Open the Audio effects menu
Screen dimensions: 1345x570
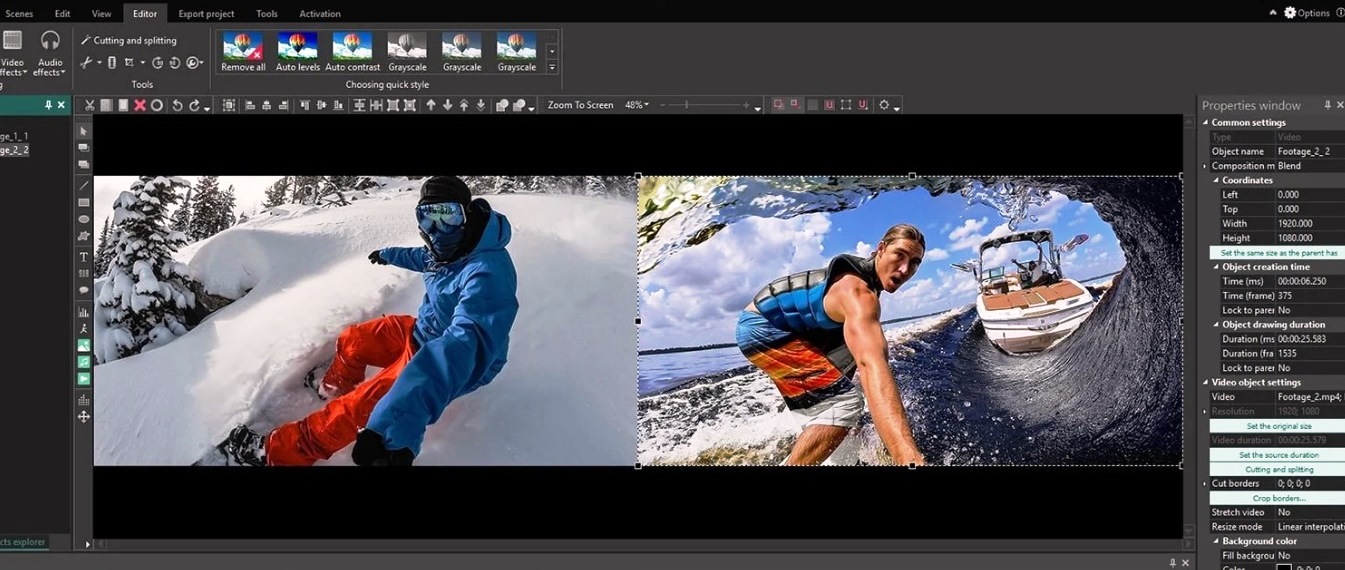[49, 52]
